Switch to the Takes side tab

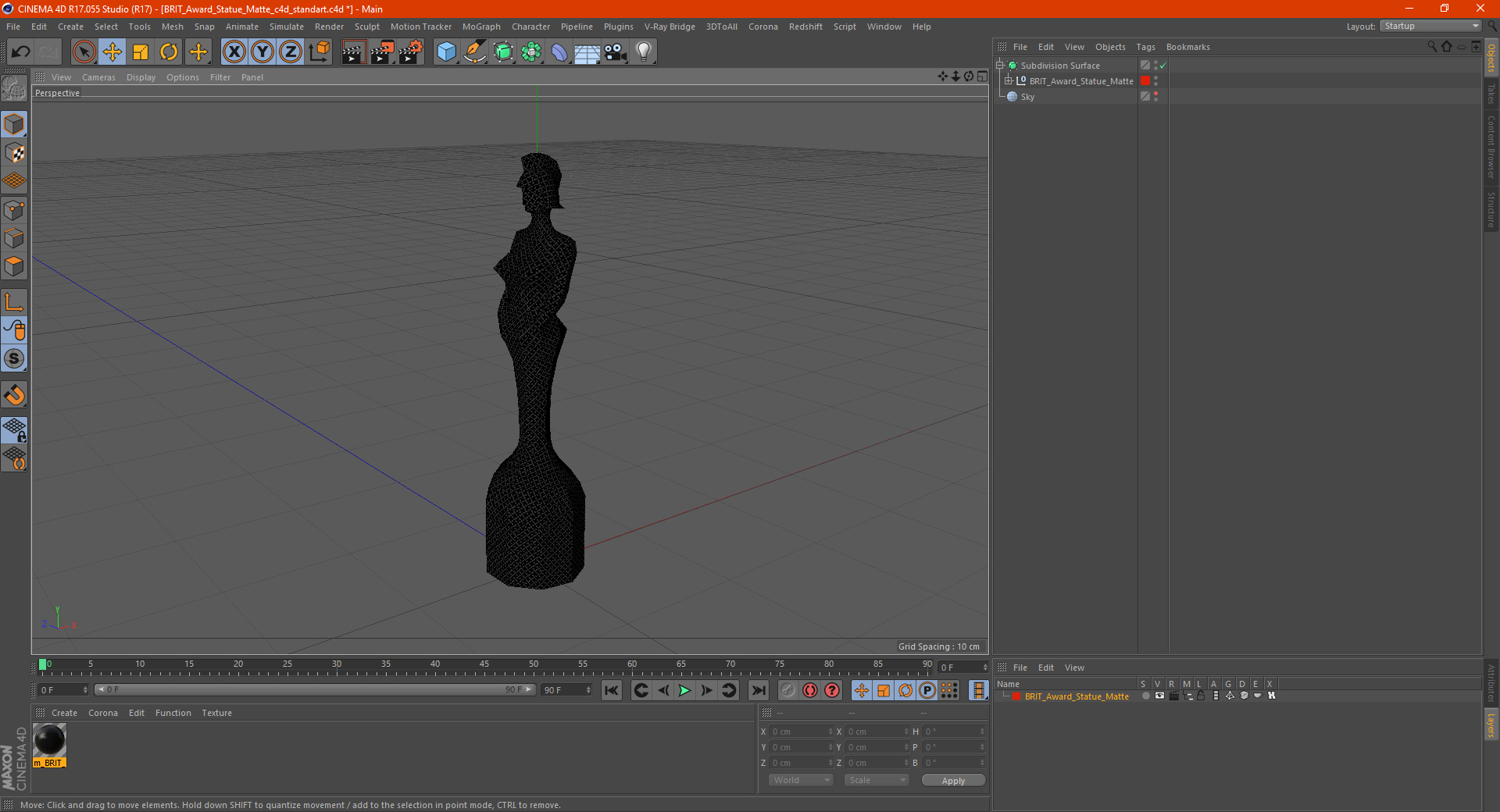pyautogui.click(x=1491, y=94)
